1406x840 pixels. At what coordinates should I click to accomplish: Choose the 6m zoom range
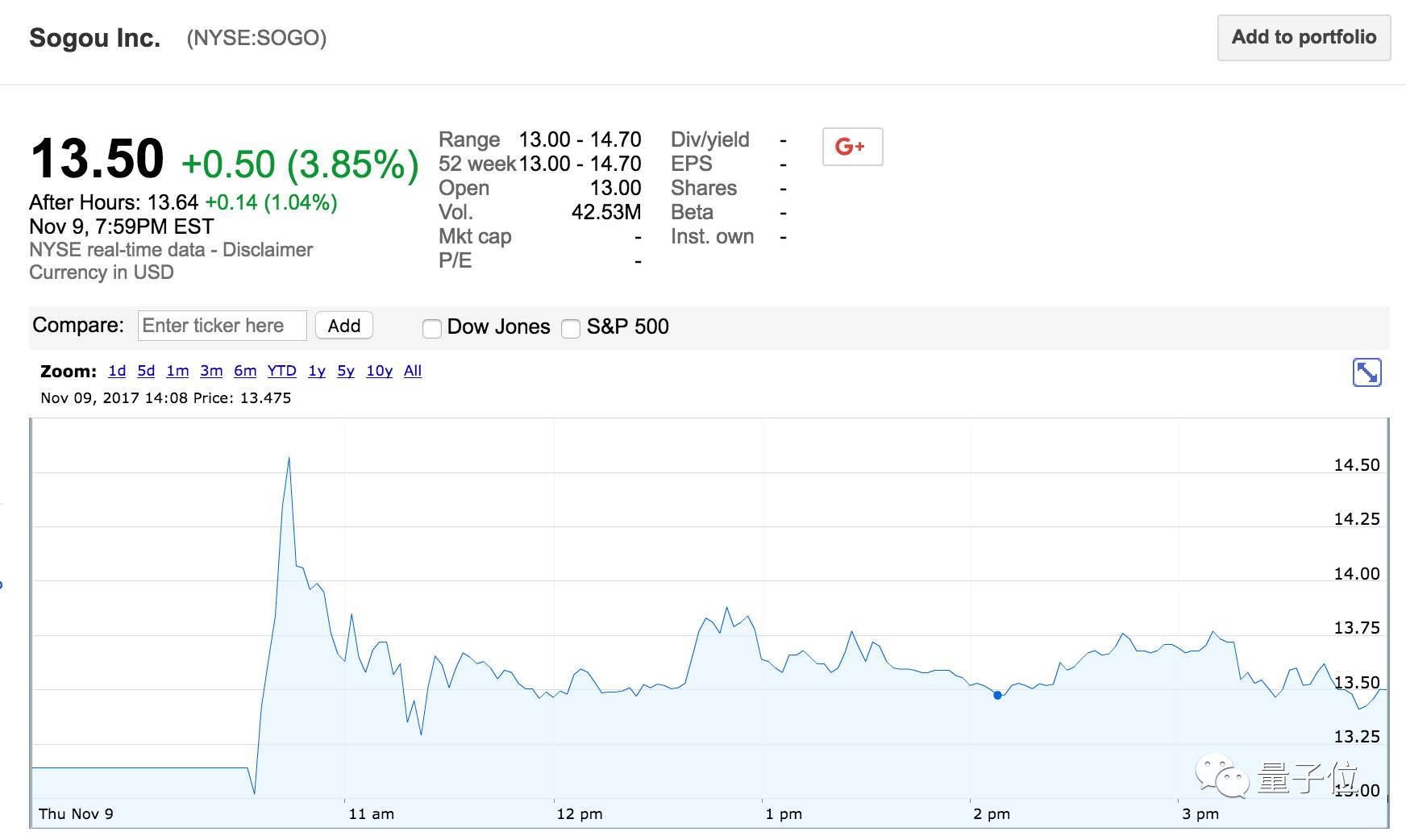pos(245,371)
